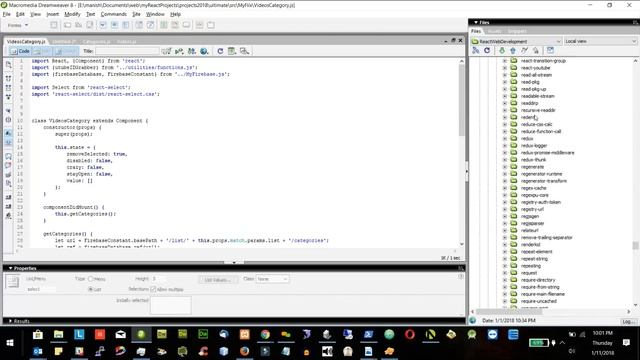Expand the regenerate folder node
Viewport: 640px width, 360px height.
pyautogui.click(x=504, y=167)
